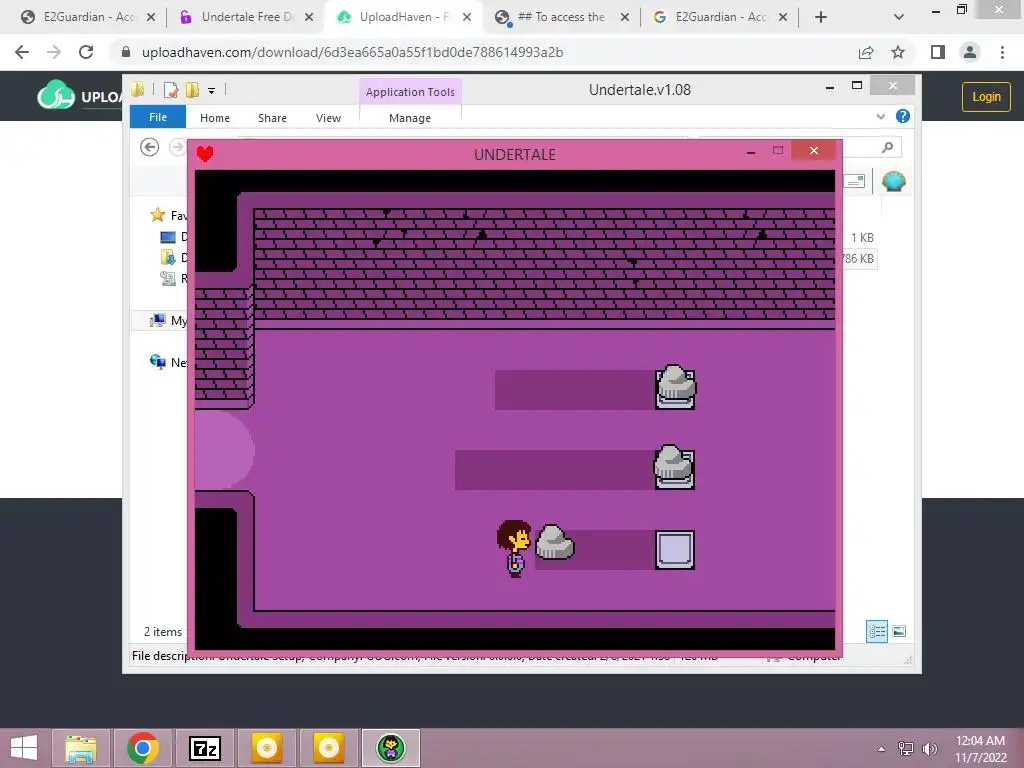Image resolution: width=1024 pixels, height=768 pixels.
Task: Open Chrome's tab search chevron
Action: tap(899, 17)
